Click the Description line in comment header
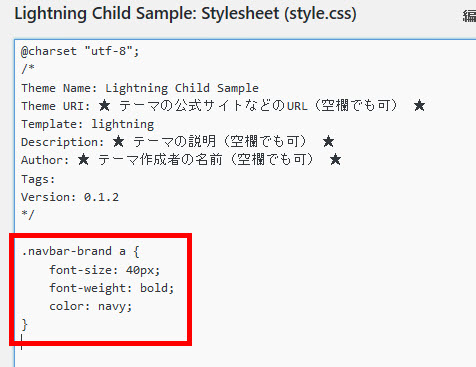 tap(178, 142)
